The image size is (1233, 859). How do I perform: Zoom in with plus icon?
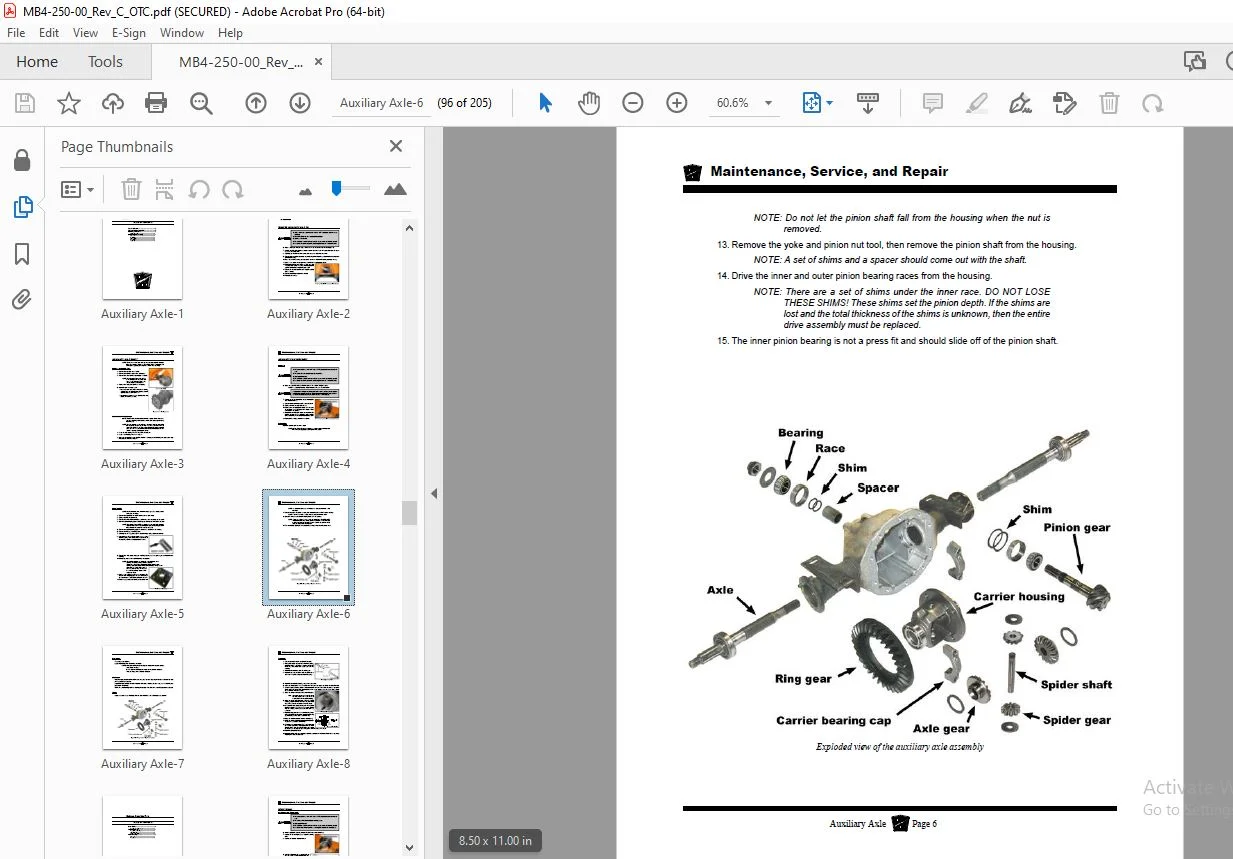point(677,103)
